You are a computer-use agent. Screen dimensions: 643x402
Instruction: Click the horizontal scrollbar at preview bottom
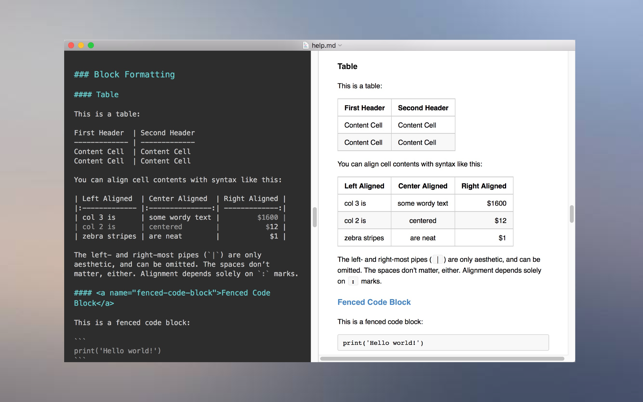click(442, 359)
